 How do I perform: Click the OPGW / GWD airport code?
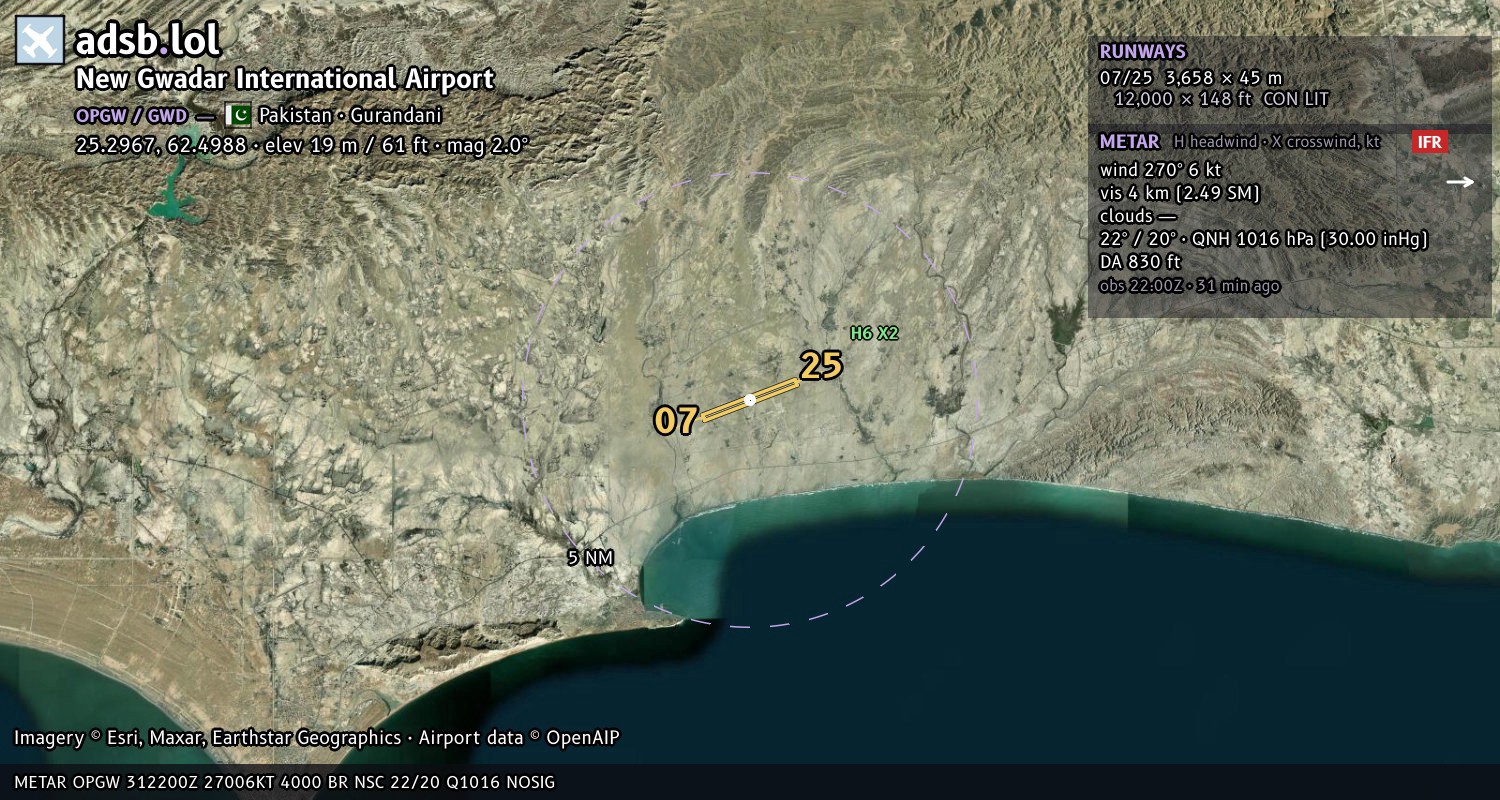pyautogui.click(x=131, y=115)
